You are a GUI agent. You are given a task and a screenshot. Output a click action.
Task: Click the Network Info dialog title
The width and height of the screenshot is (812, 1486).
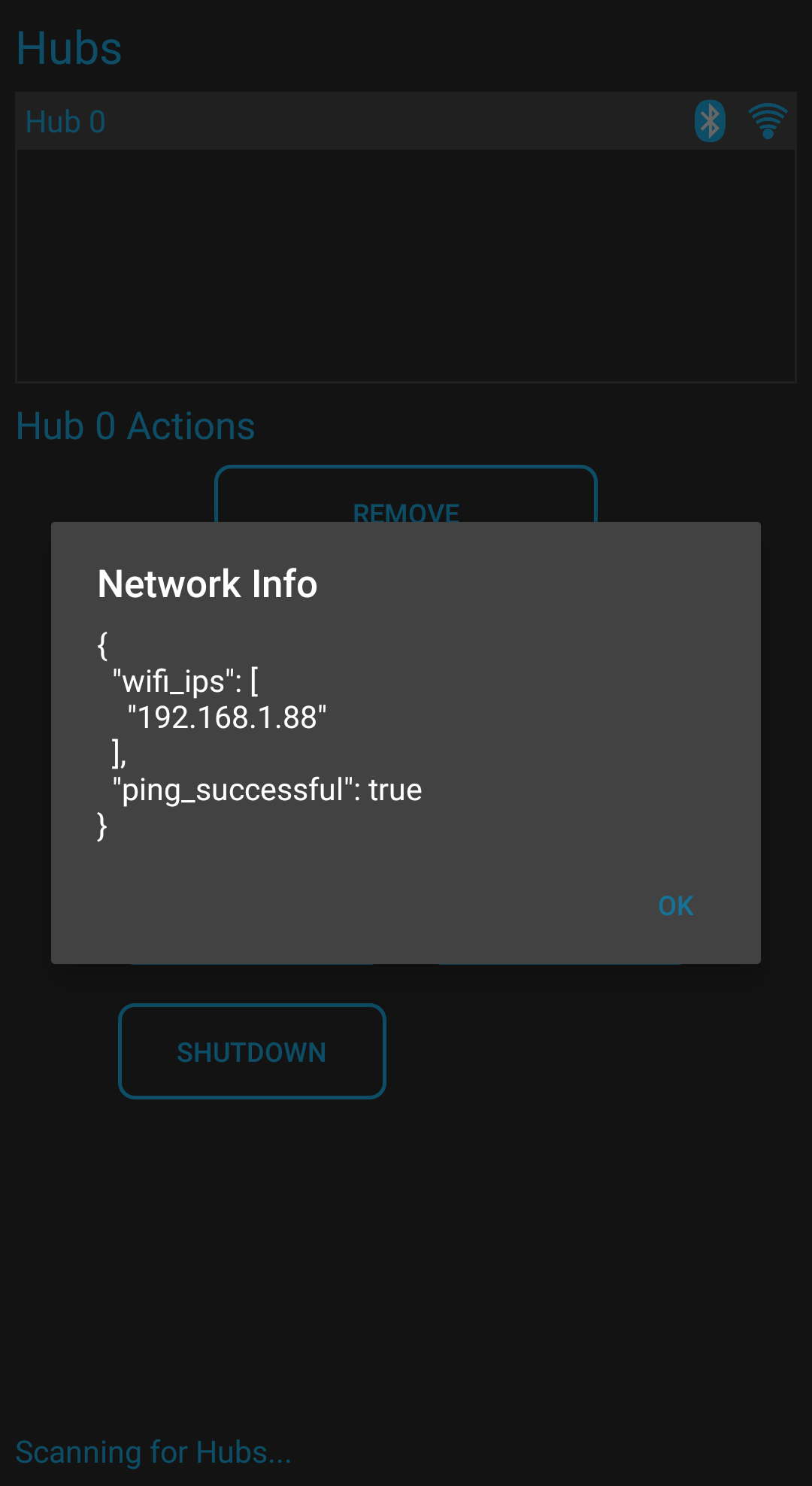pos(208,584)
